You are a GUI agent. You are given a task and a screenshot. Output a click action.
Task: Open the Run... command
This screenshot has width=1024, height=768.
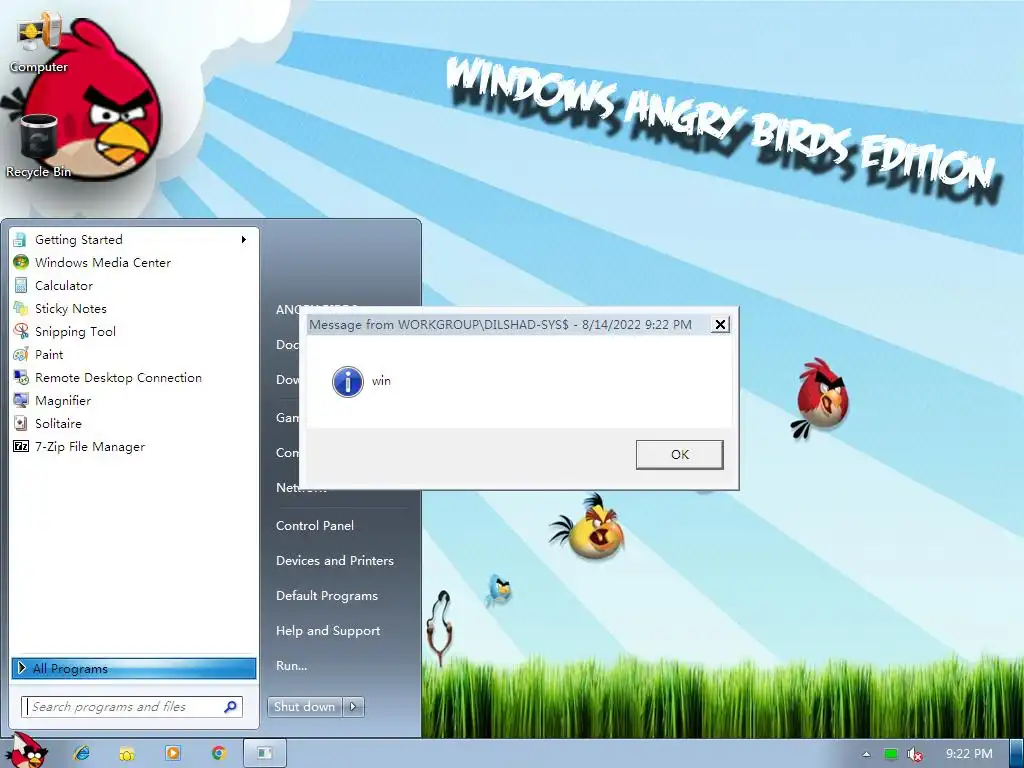[x=291, y=665]
